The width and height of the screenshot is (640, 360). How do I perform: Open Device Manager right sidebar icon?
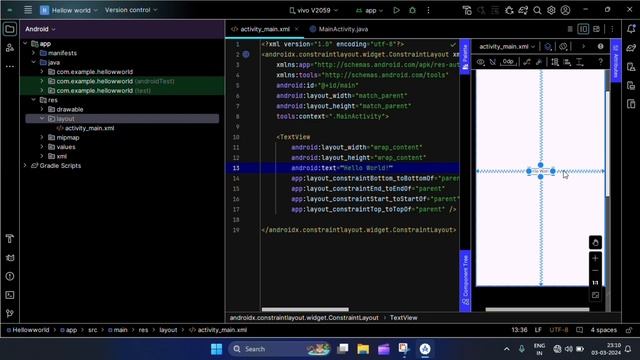point(631,67)
